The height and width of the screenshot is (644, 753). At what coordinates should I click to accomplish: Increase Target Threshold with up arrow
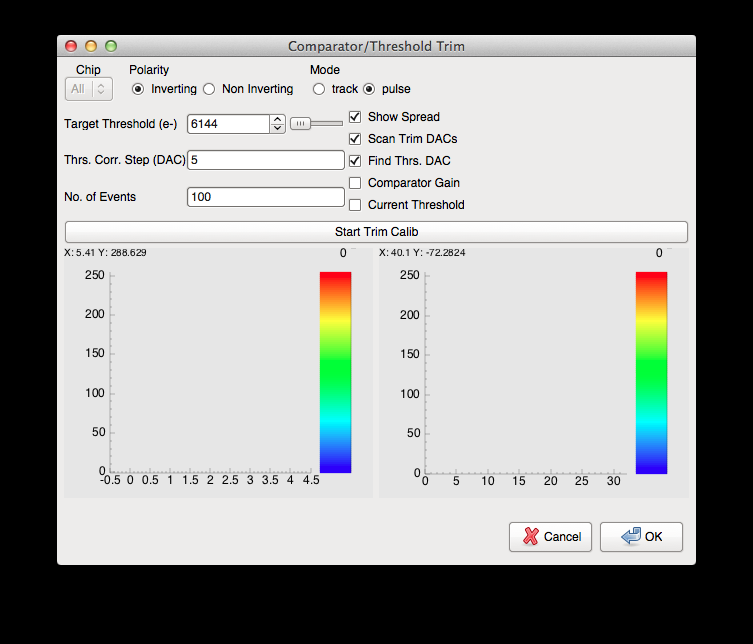coord(277,119)
